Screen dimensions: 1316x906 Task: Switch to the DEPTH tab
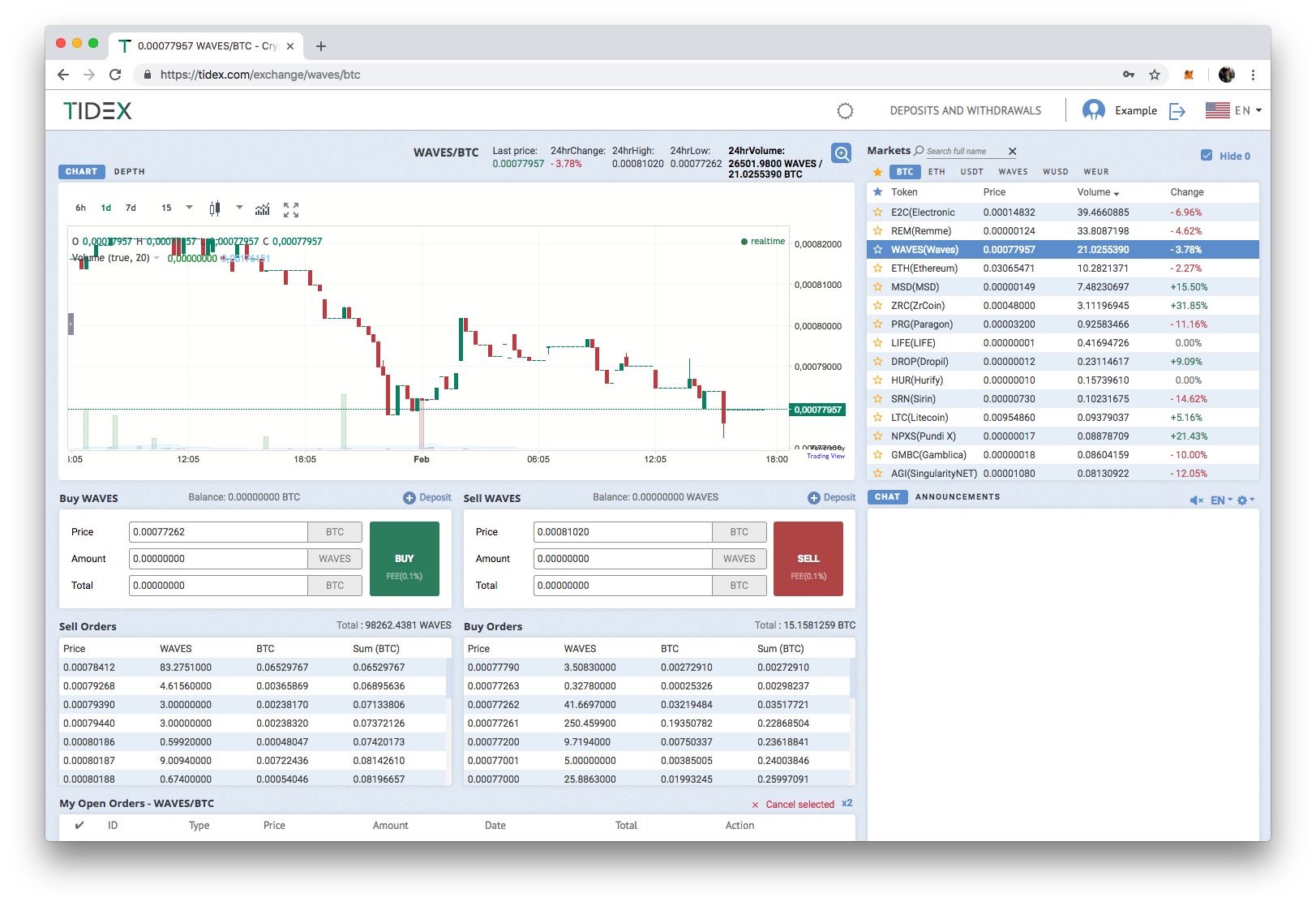coord(130,172)
